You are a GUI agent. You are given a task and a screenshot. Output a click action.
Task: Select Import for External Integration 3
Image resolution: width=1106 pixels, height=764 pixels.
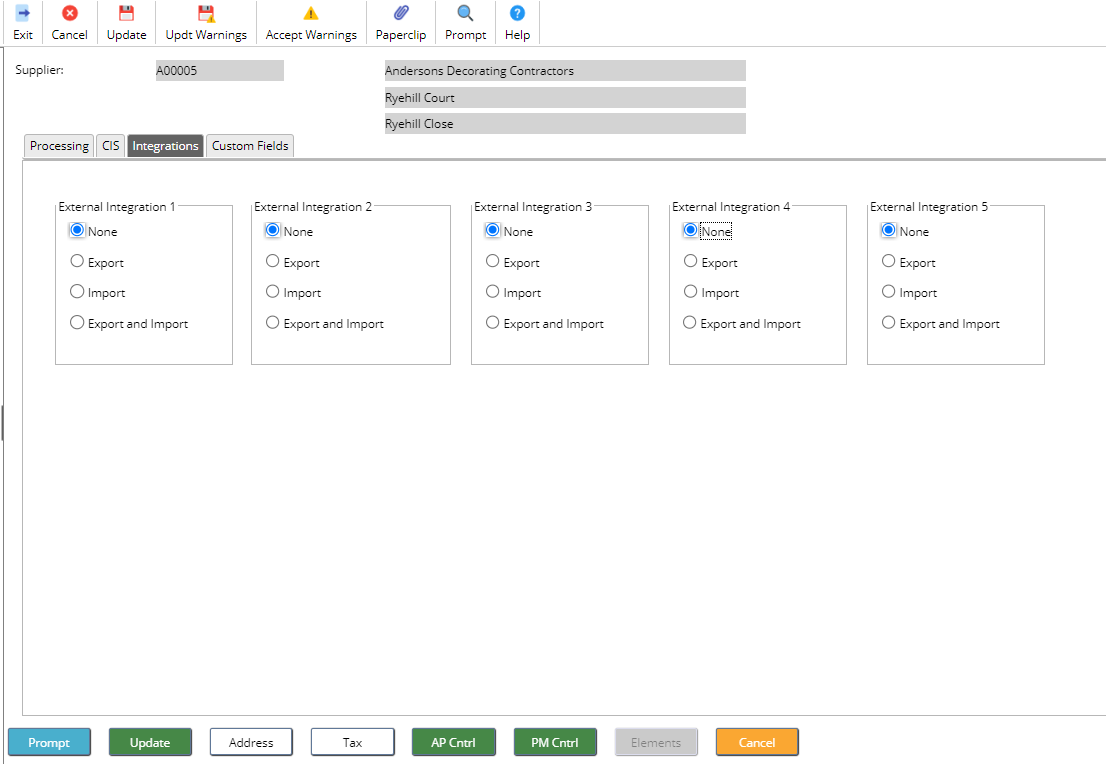(x=492, y=291)
